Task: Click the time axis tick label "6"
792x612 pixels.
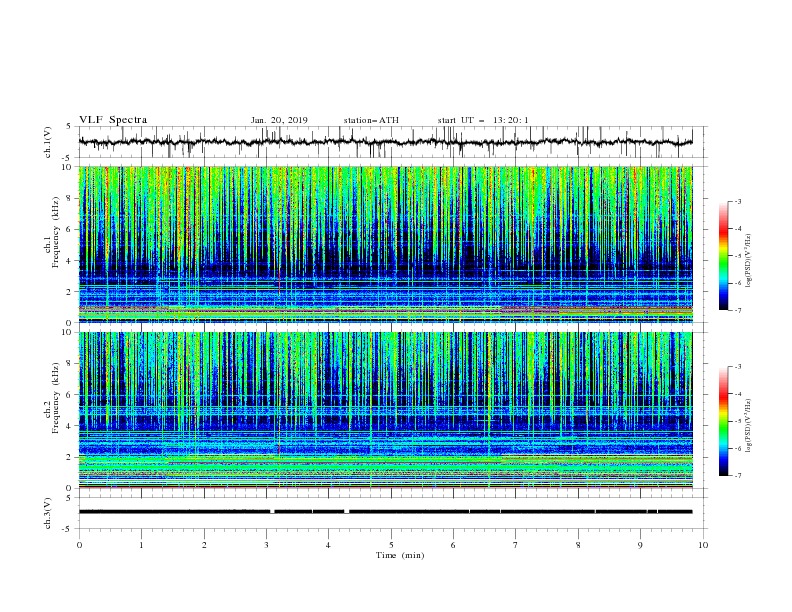Action: click(x=453, y=545)
